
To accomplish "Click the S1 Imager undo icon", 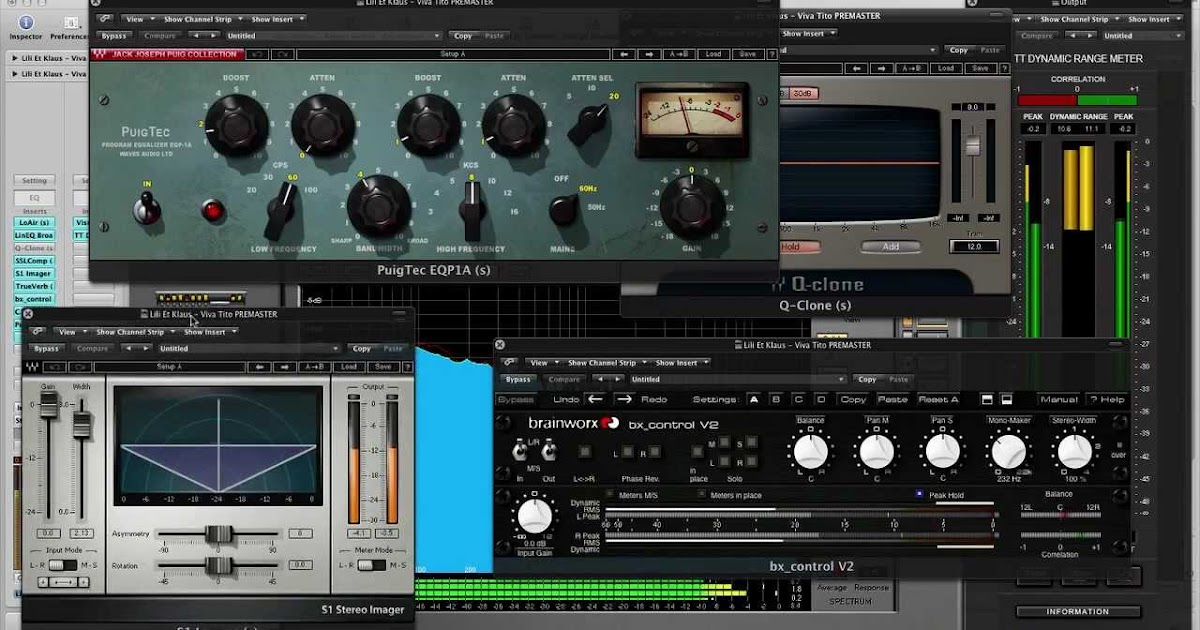I will click(56, 366).
